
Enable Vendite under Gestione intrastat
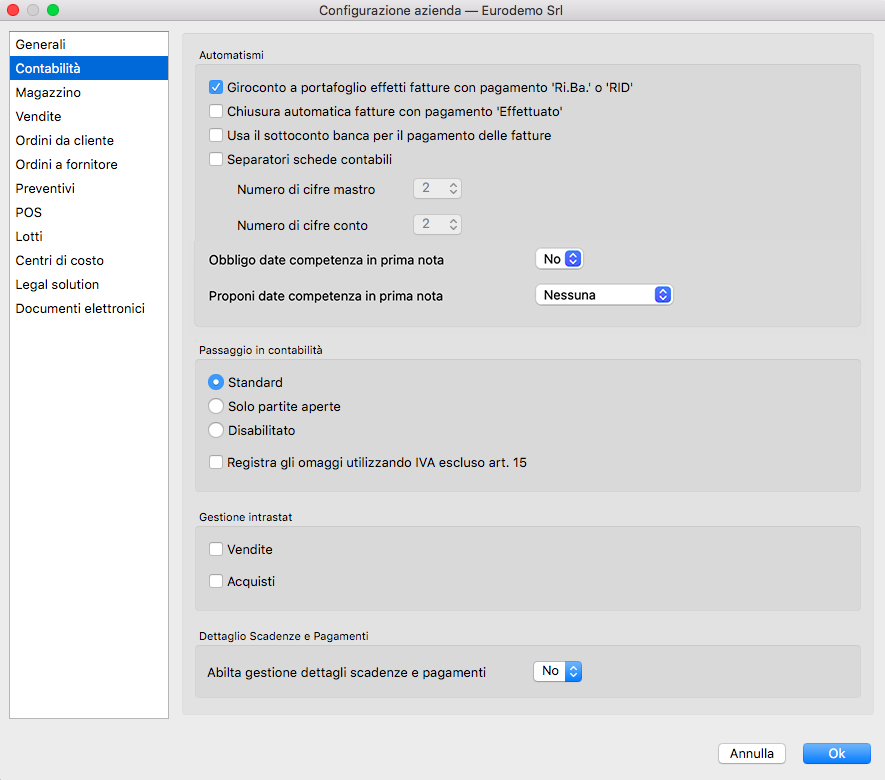pos(216,549)
